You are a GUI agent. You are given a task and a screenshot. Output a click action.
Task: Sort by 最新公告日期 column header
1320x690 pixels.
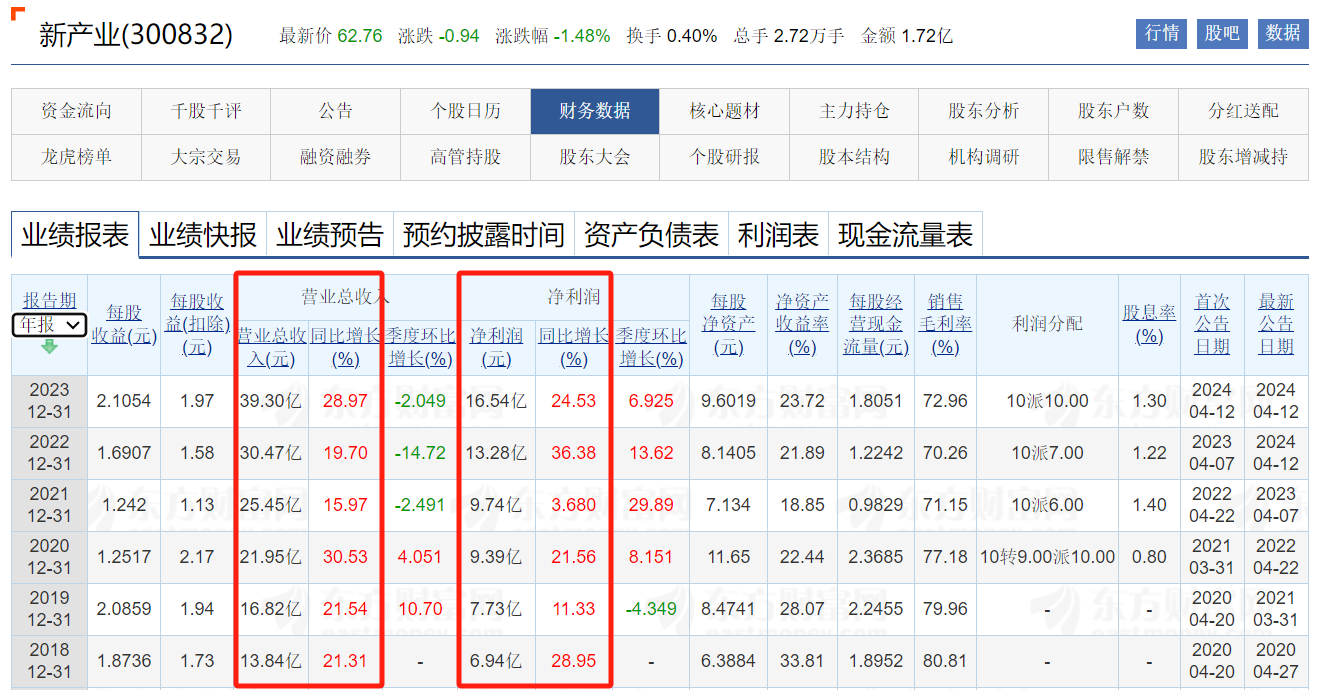pyautogui.click(x=1276, y=324)
